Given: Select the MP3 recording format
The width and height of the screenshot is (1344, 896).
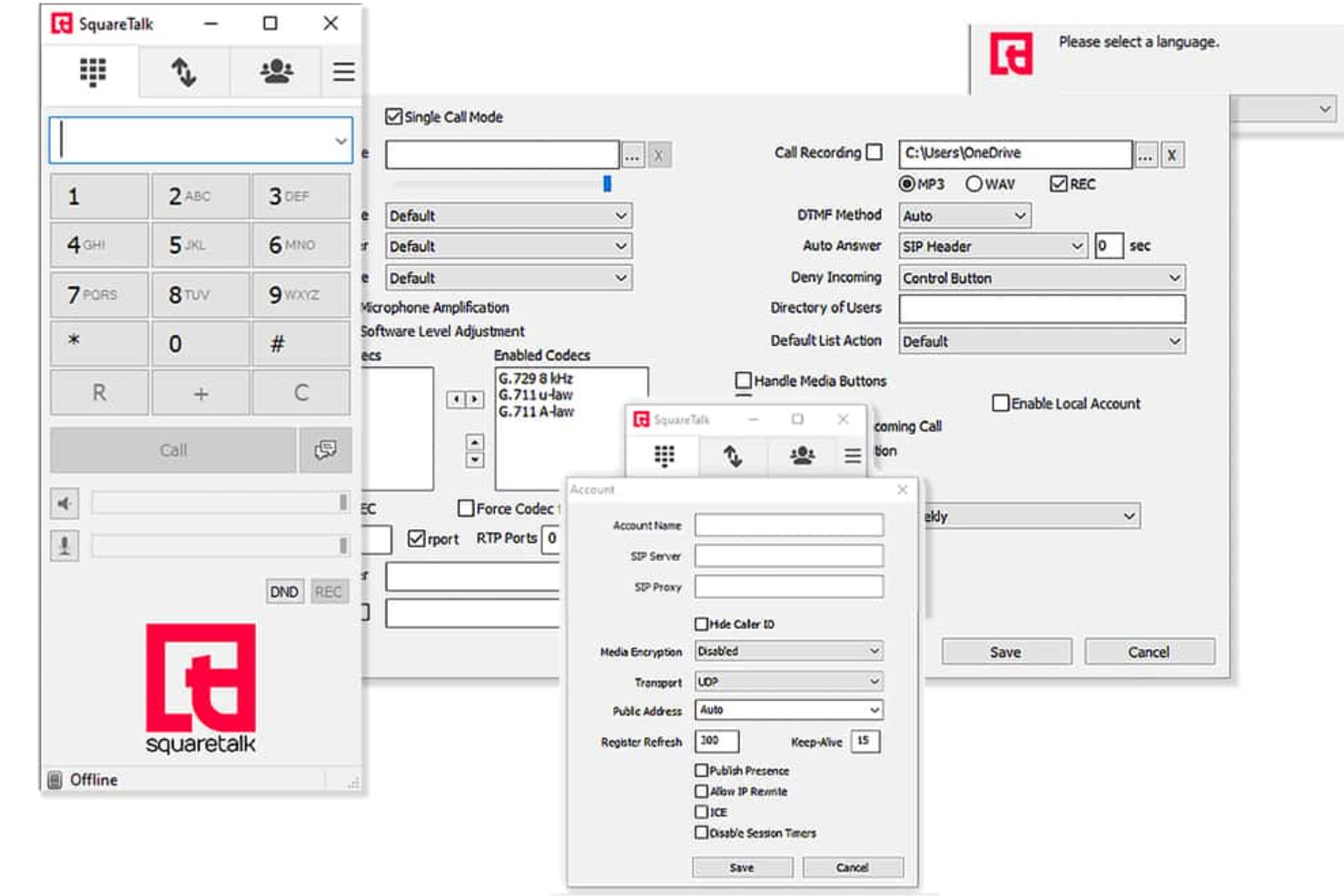Looking at the screenshot, I should click(x=907, y=183).
